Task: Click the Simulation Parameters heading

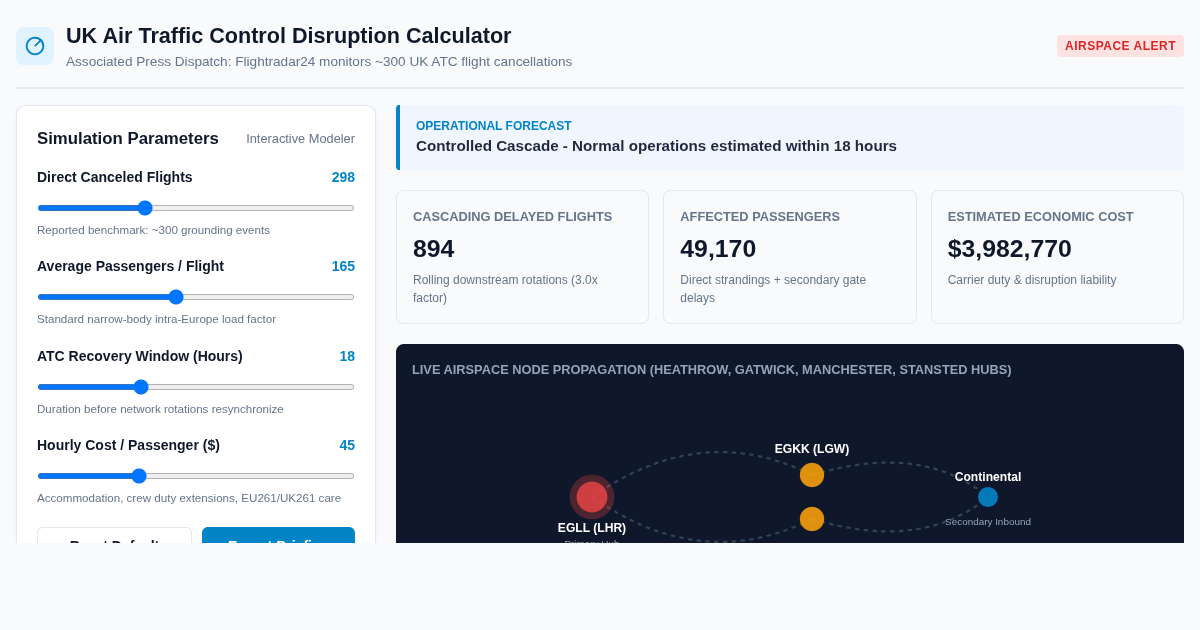Action: click(128, 139)
